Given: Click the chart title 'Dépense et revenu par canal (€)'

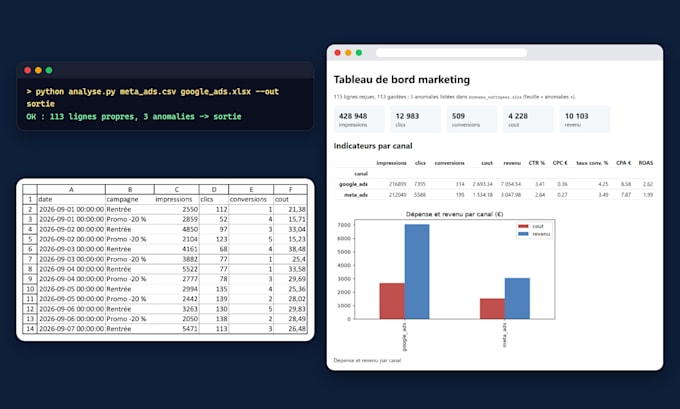Looking at the screenshot, I should point(454,214).
